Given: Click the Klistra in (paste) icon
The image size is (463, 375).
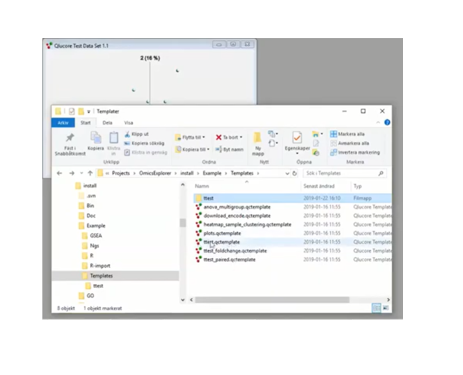Looking at the screenshot, I should pyautogui.click(x=114, y=138).
